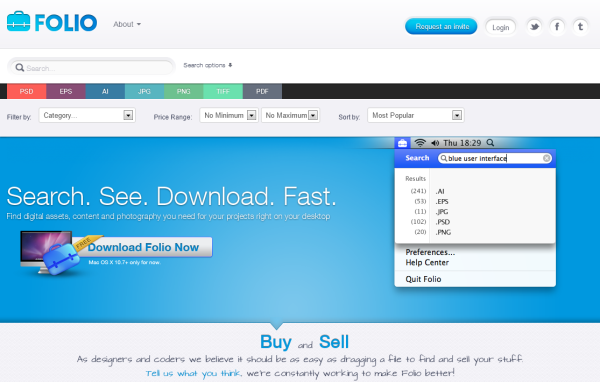Select the TIFF file type tab
This screenshot has height=382, width=600.
click(223, 91)
